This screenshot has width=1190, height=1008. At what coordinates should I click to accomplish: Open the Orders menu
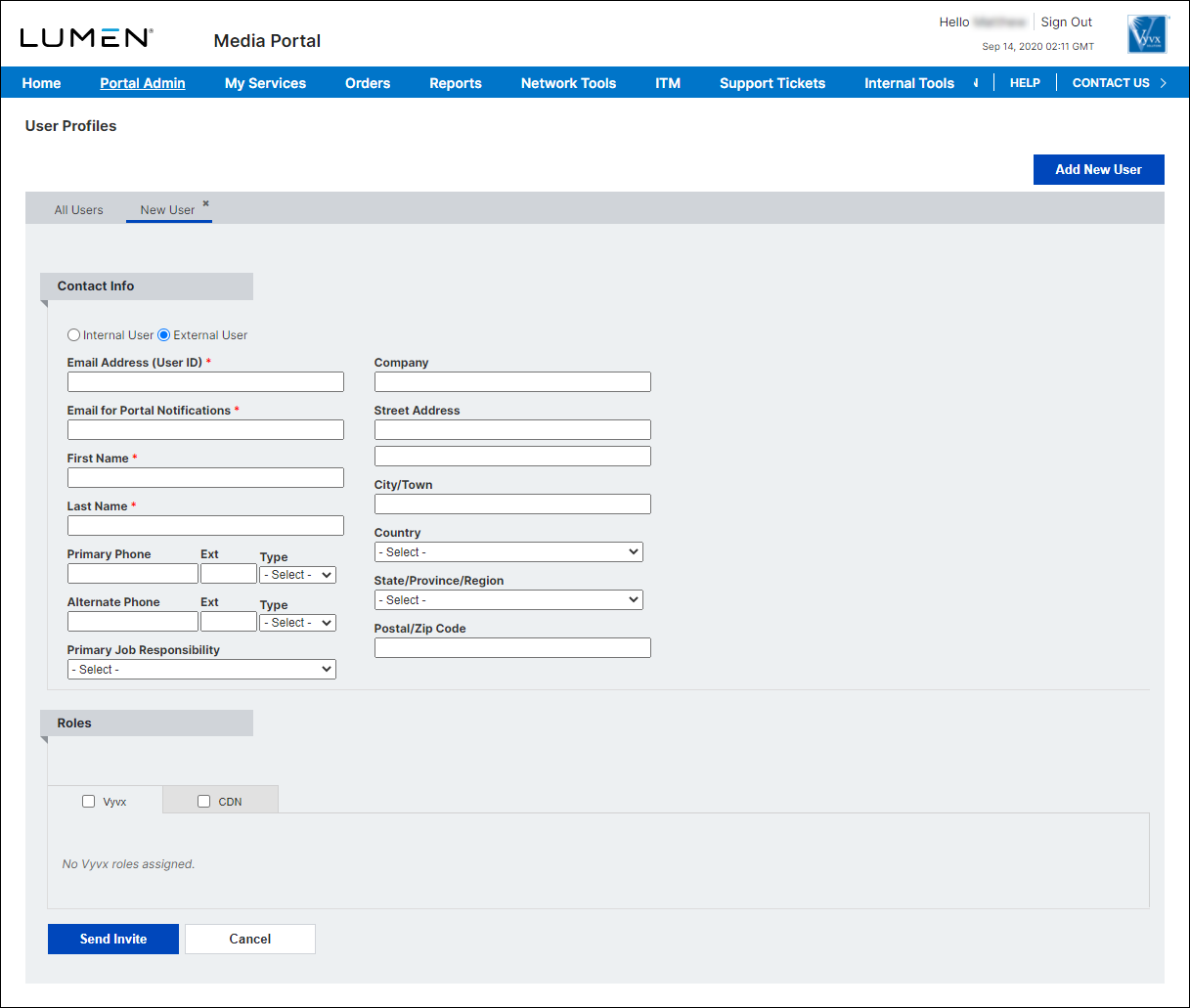(368, 83)
